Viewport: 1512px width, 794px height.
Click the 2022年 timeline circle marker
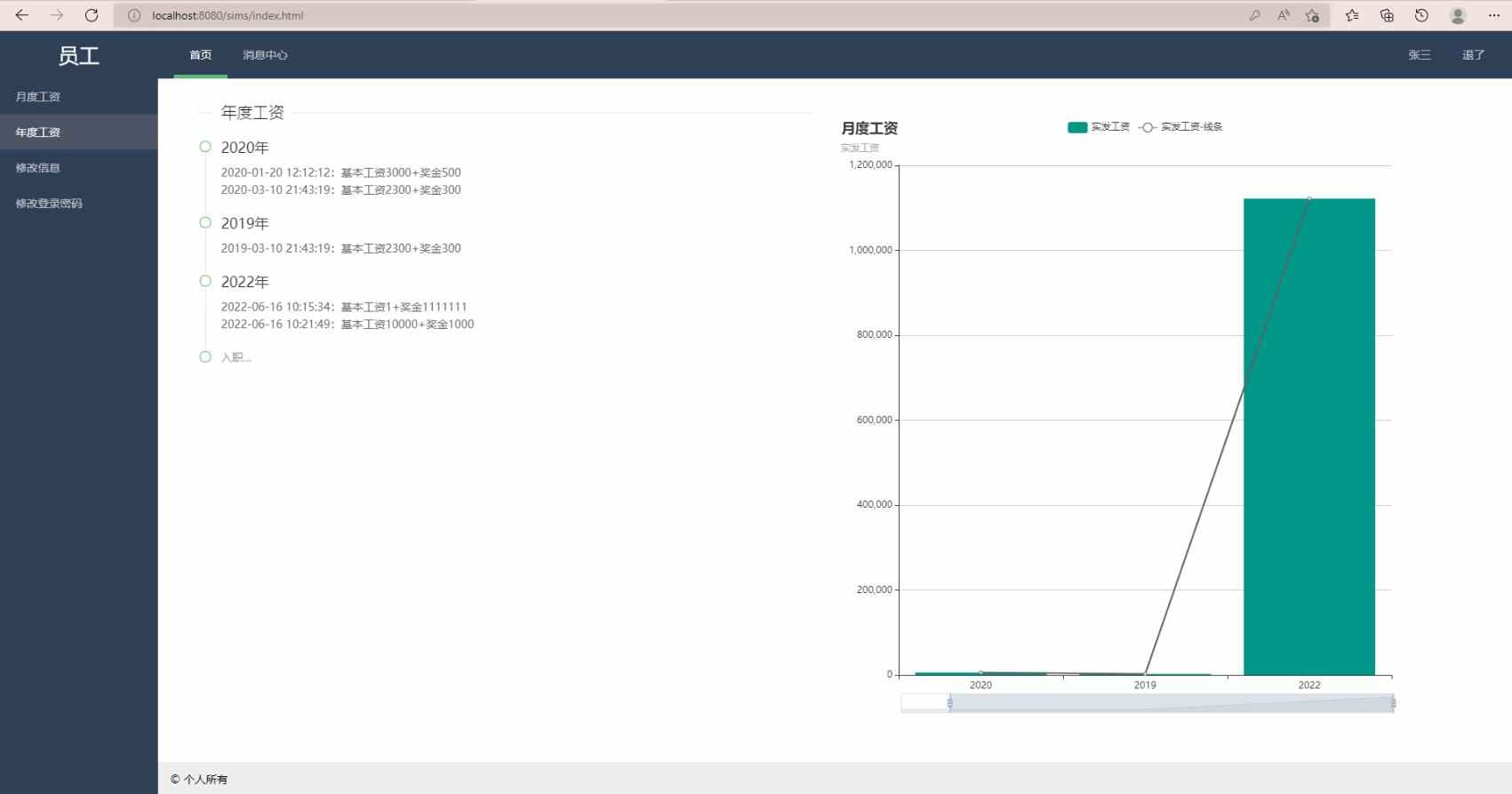click(205, 281)
